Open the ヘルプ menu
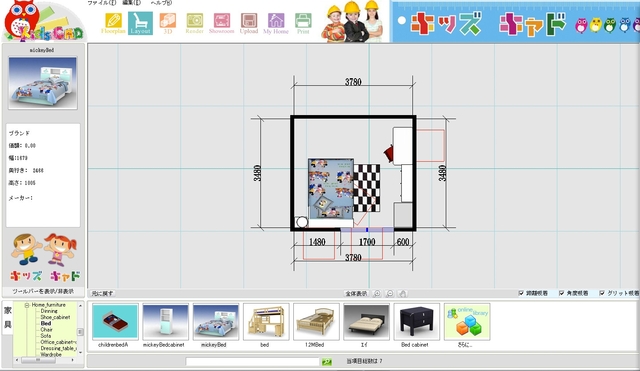This screenshot has width=640, height=371. pos(161,3)
